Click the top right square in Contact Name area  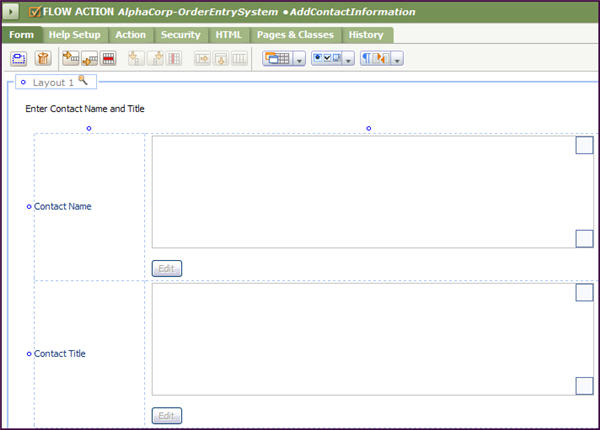[584, 145]
